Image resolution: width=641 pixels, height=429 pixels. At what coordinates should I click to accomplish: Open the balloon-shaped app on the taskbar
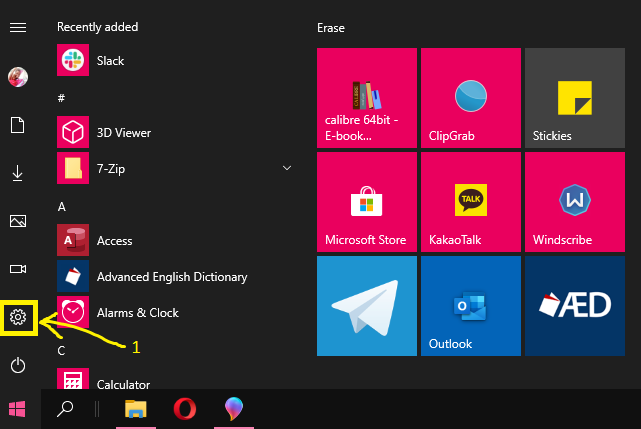click(234, 409)
